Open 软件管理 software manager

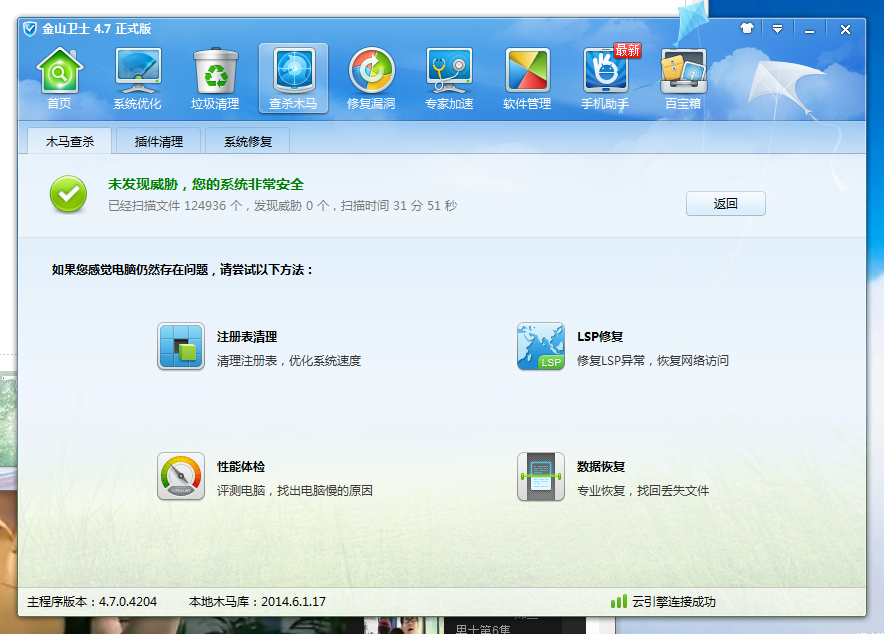pyautogui.click(x=527, y=78)
